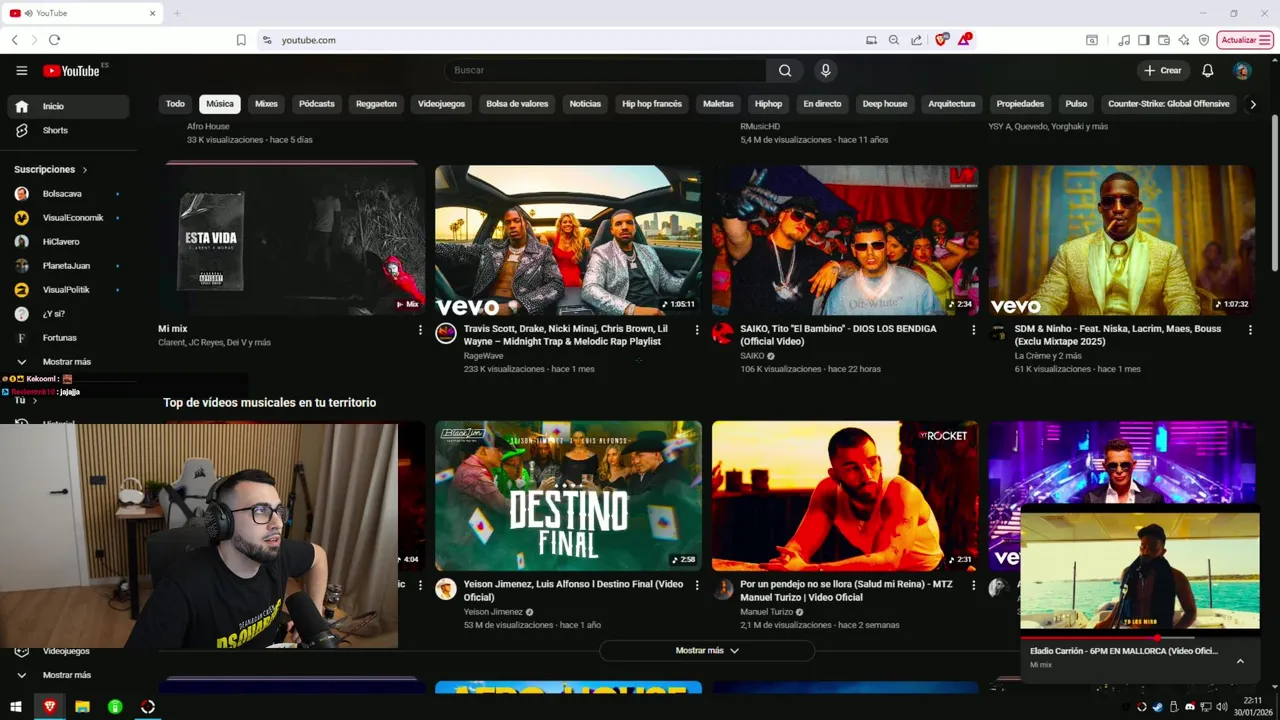
Task: Open the account avatar menu
Action: click(x=1242, y=70)
